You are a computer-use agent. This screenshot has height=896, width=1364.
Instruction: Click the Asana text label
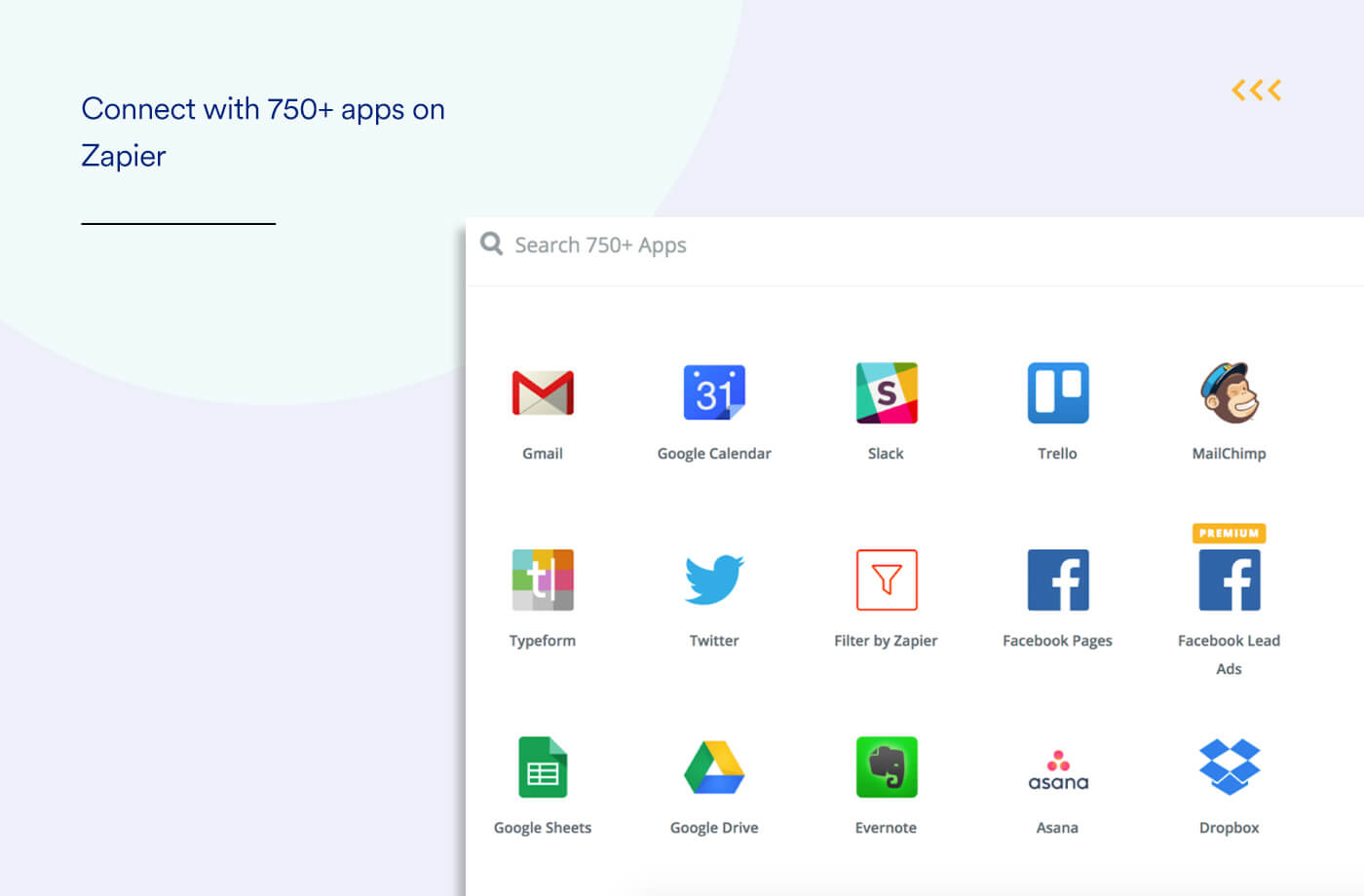[1057, 828]
